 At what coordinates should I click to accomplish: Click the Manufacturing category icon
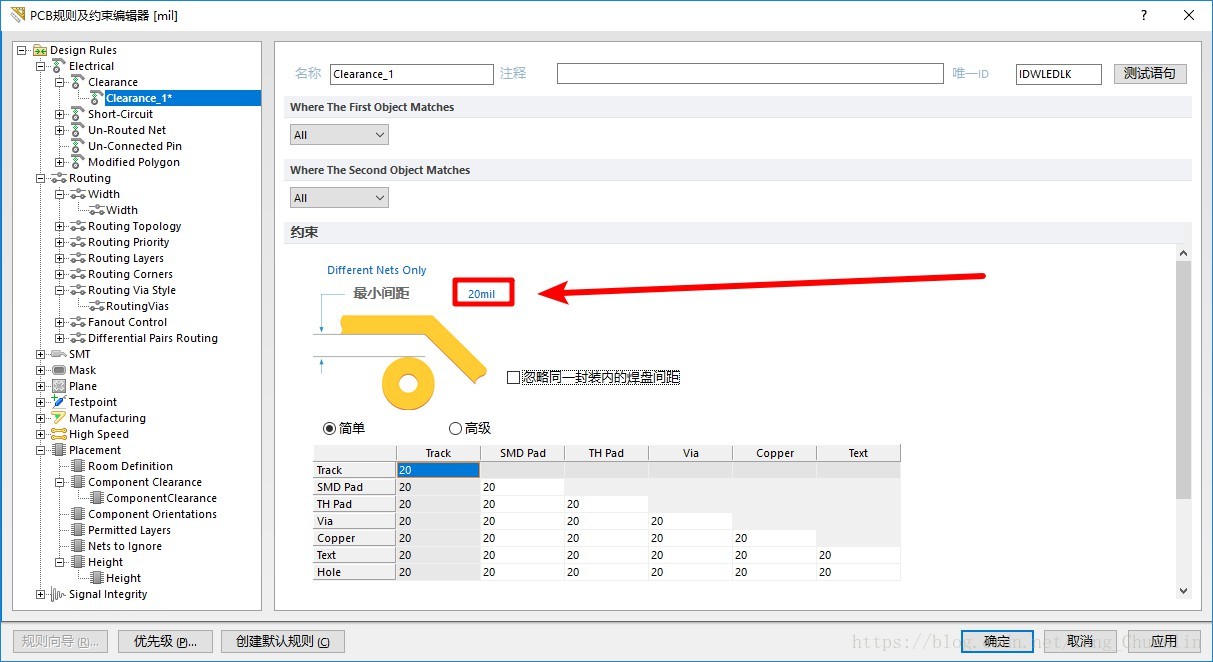pyautogui.click(x=59, y=418)
